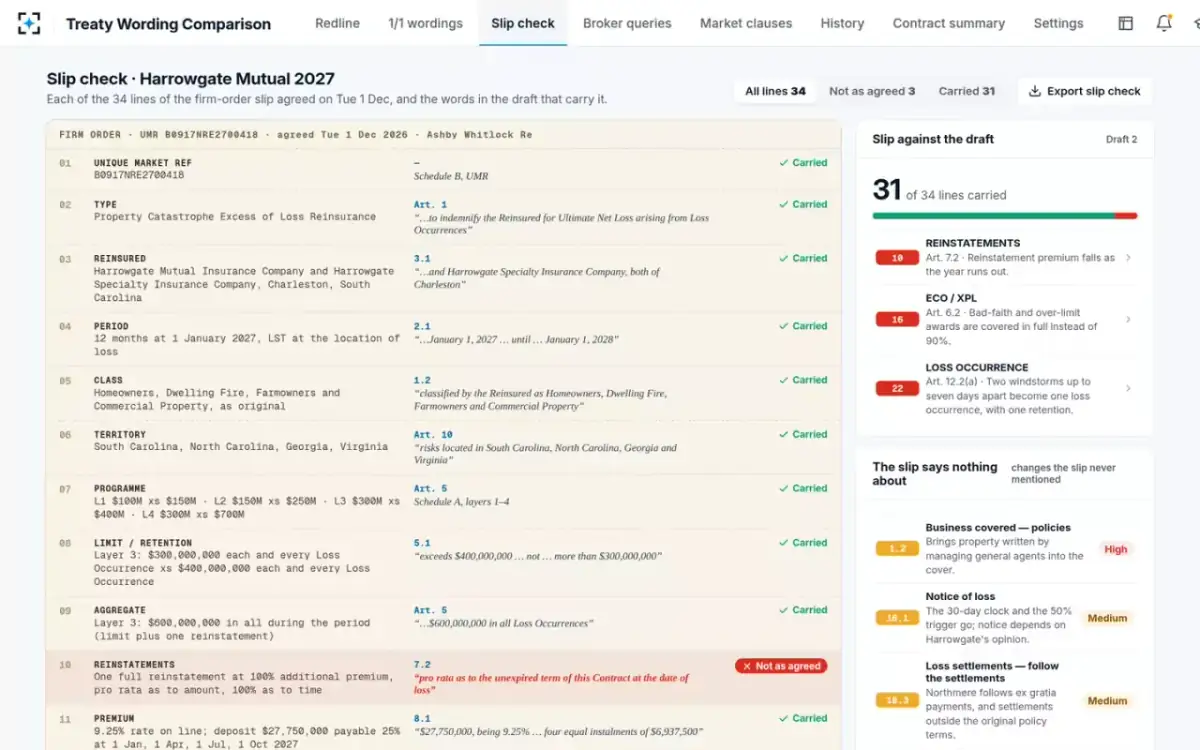Click the Notice of loss item
This screenshot has width=1200, height=750.
pyautogui.click(x=1005, y=618)
